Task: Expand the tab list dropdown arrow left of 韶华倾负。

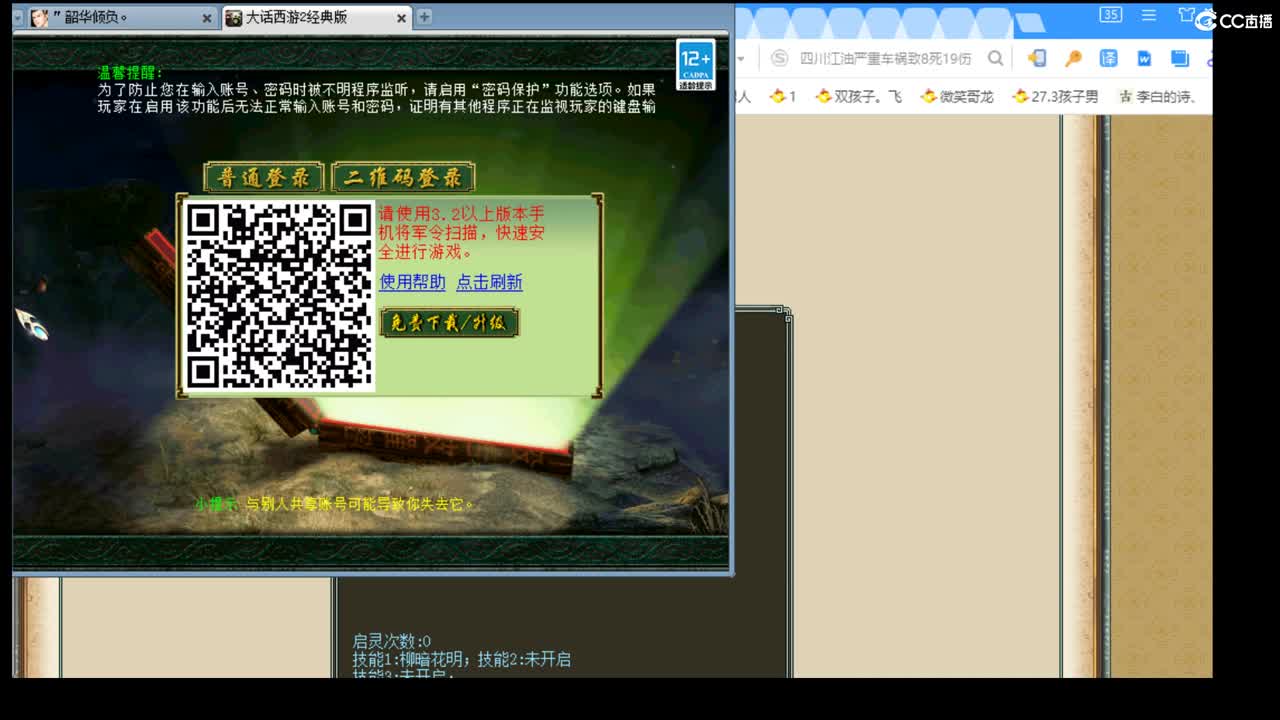Action: 18,18
